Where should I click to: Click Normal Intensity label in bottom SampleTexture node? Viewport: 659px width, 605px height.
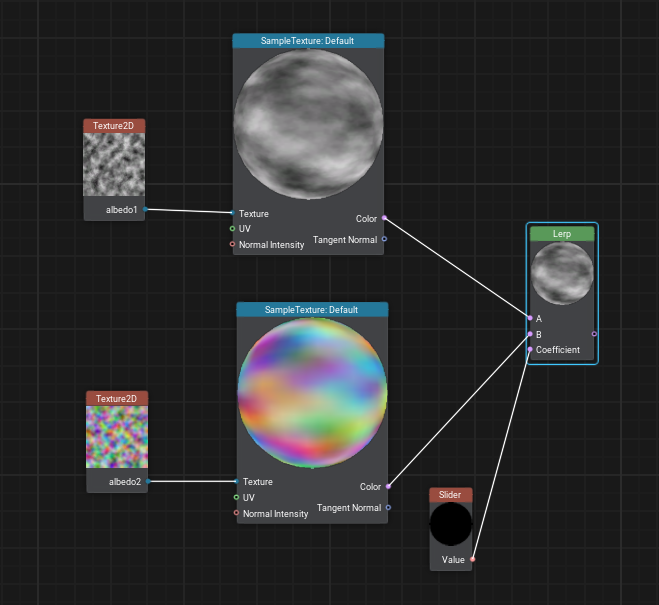point(275,513)
